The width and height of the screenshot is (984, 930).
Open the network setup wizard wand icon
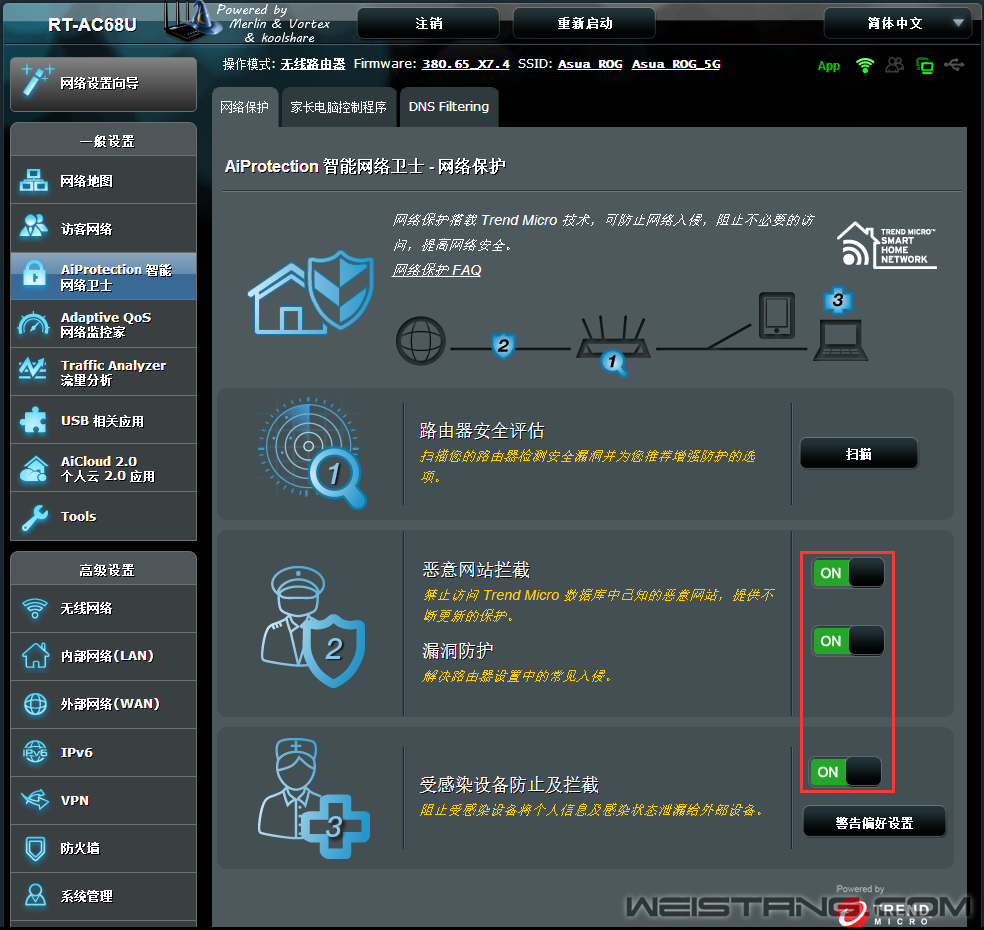pyautogui.click(x=36, y=81)
